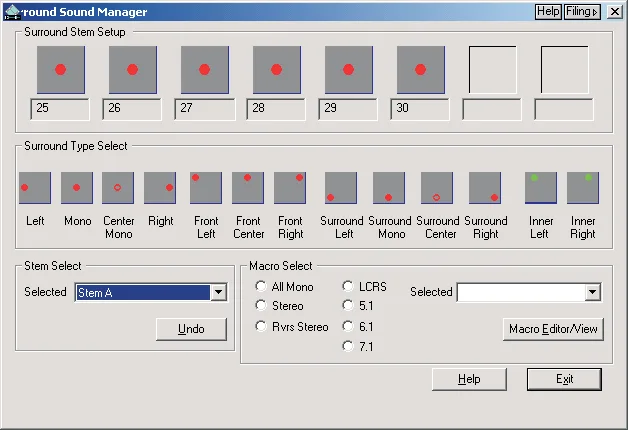Image resolution: width=628 pixels, height=430 pixels.
Task: Click the channel field showing 25
Action: point(60,109)
